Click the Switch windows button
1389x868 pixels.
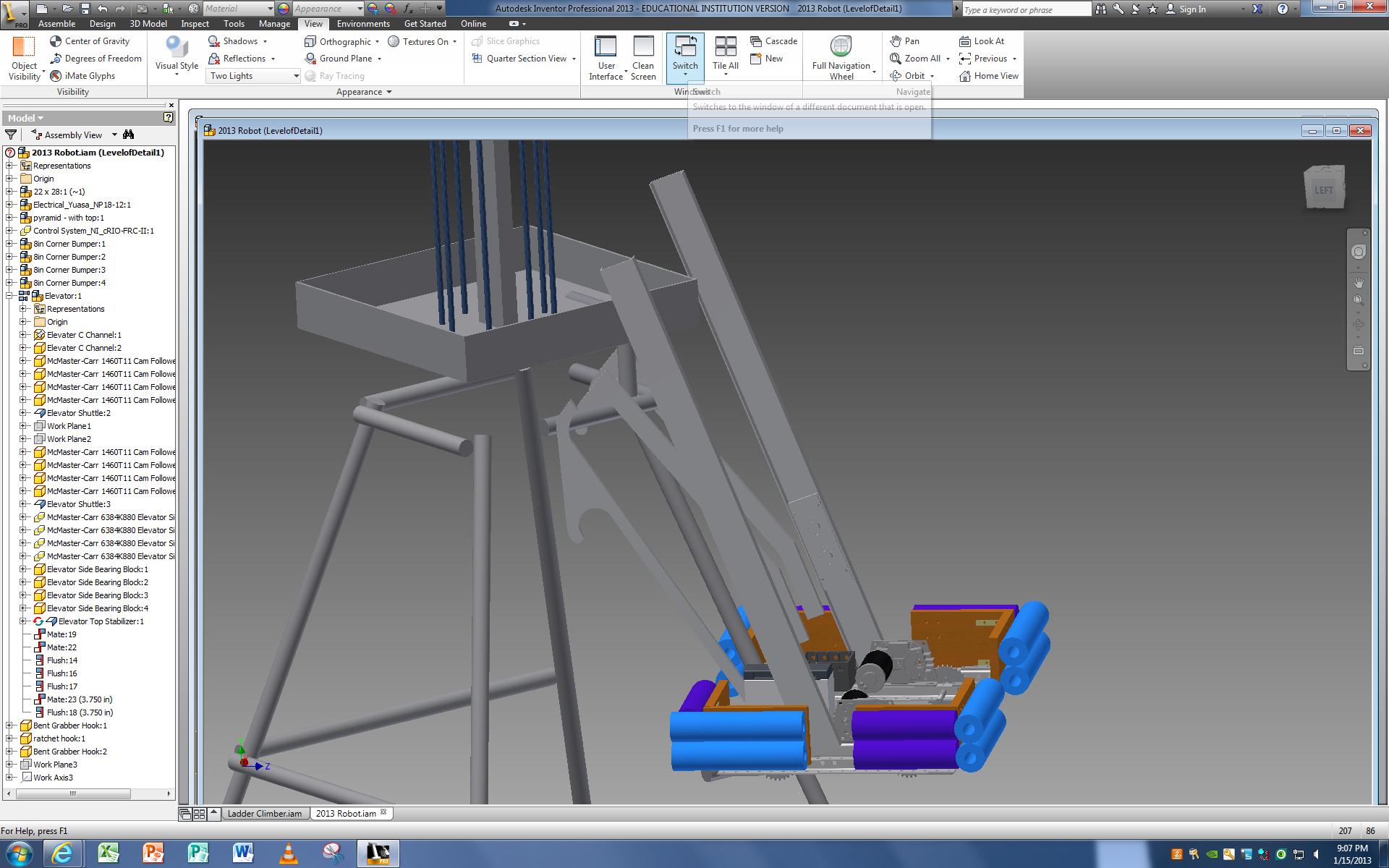[x=685, y=56]
